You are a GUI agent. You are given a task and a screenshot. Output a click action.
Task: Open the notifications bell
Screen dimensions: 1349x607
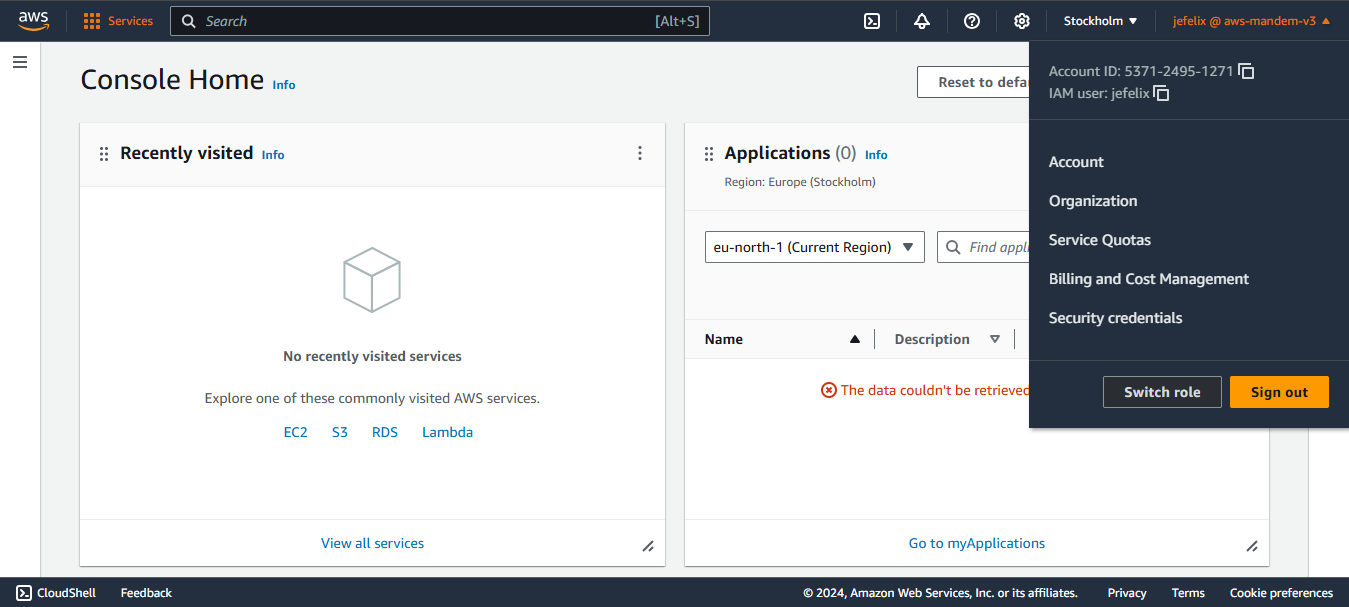(x=922, y=21)
